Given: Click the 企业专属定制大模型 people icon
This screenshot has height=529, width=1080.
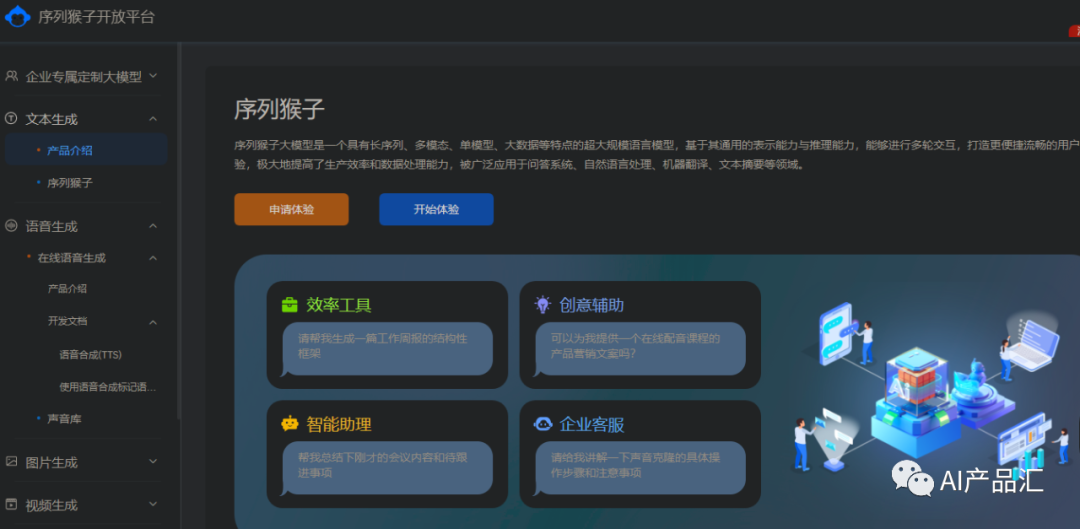Looking at the screenshot, I should 12,76.
